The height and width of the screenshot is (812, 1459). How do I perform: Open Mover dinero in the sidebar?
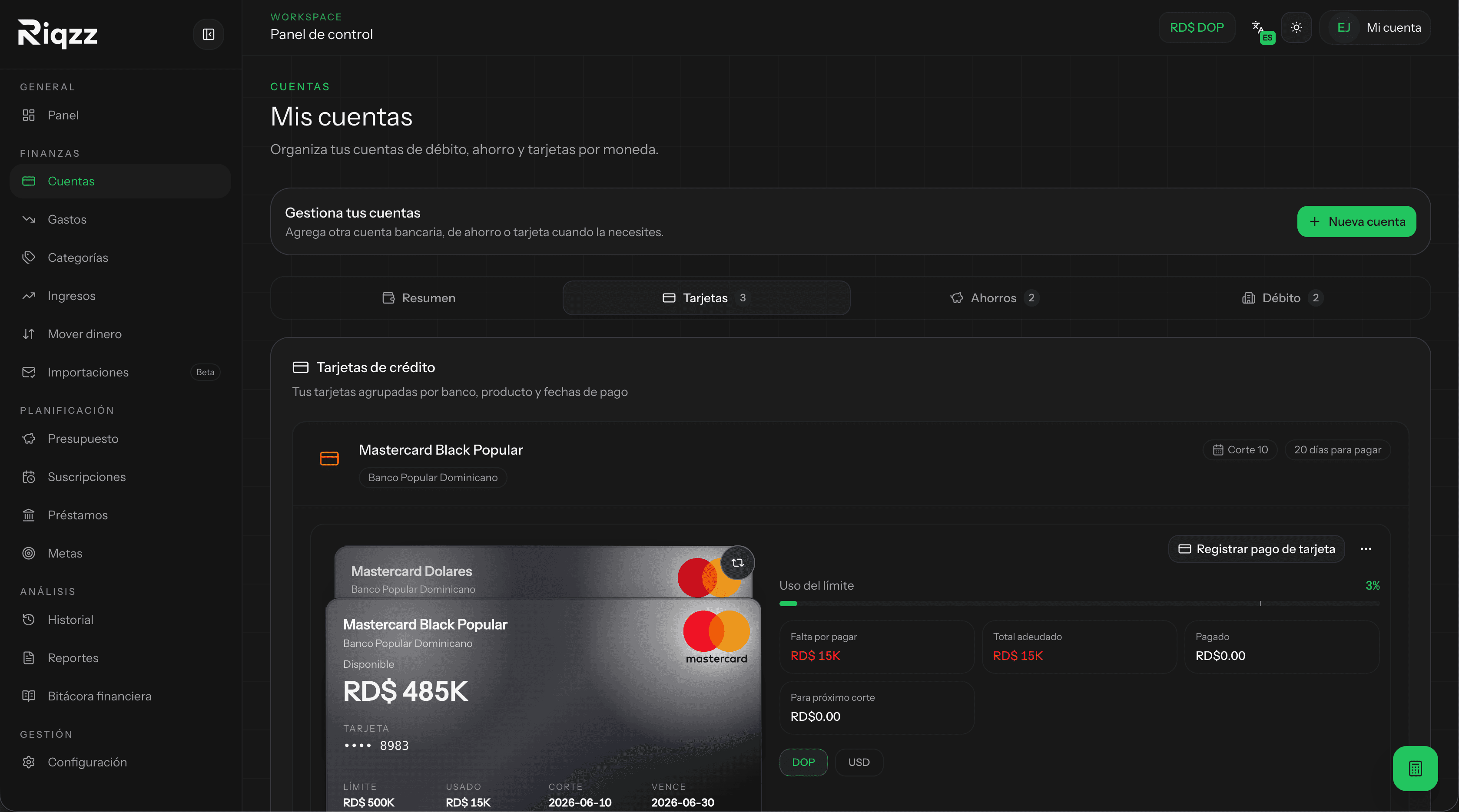click(120, 334)
